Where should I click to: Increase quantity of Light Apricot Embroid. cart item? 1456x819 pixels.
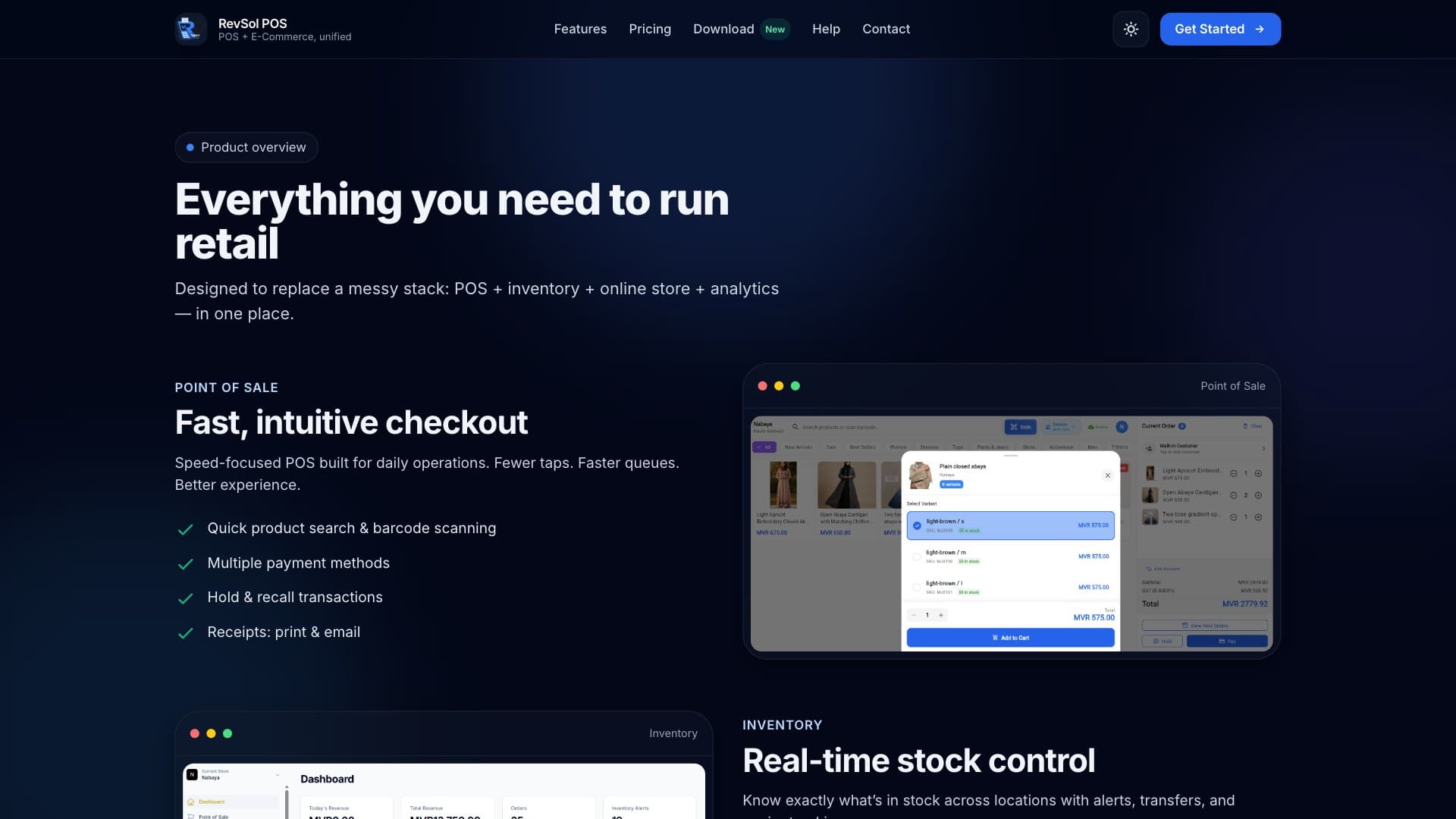[x=1258, y=473]
